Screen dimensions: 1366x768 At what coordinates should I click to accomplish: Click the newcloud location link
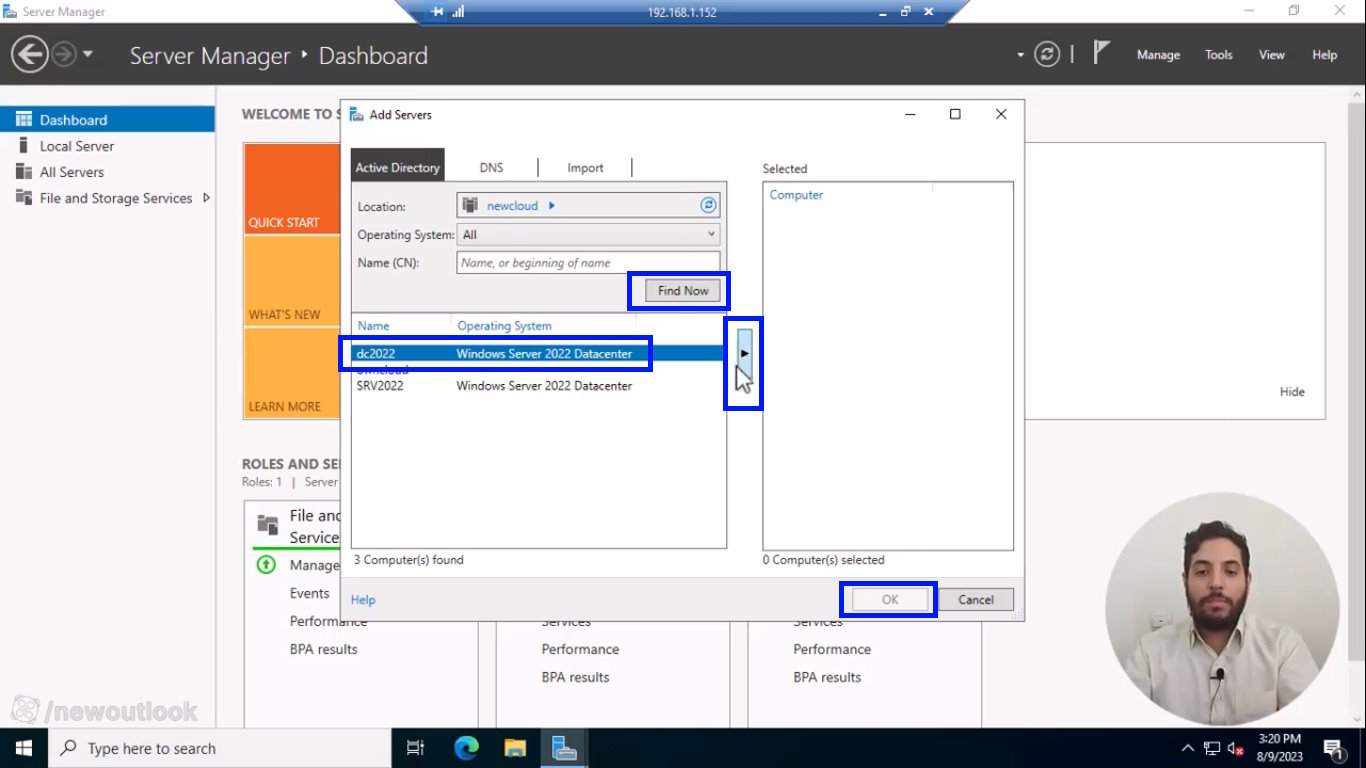[x=512, y=206]
